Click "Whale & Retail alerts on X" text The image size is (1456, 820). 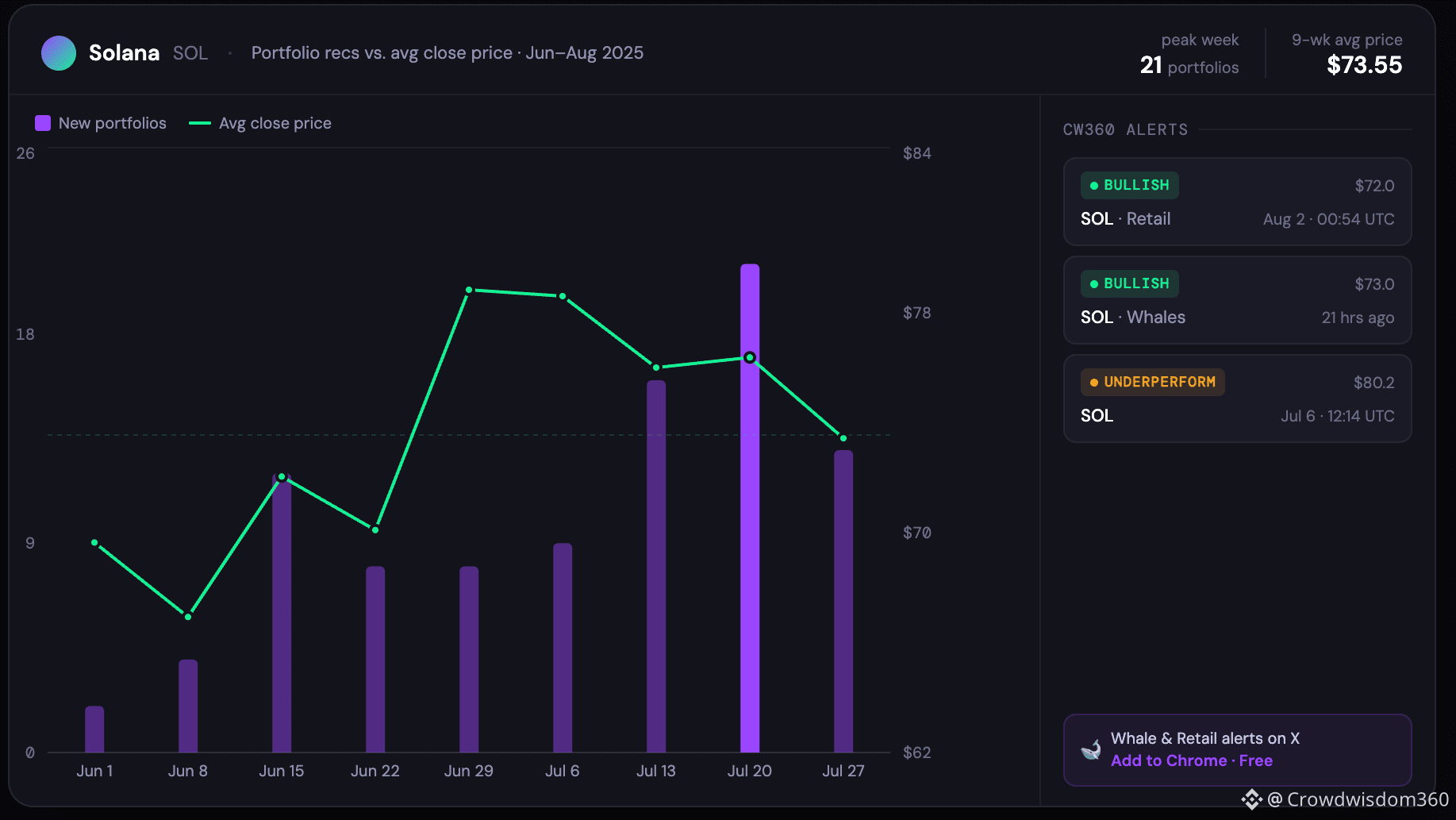[1205, 738]
